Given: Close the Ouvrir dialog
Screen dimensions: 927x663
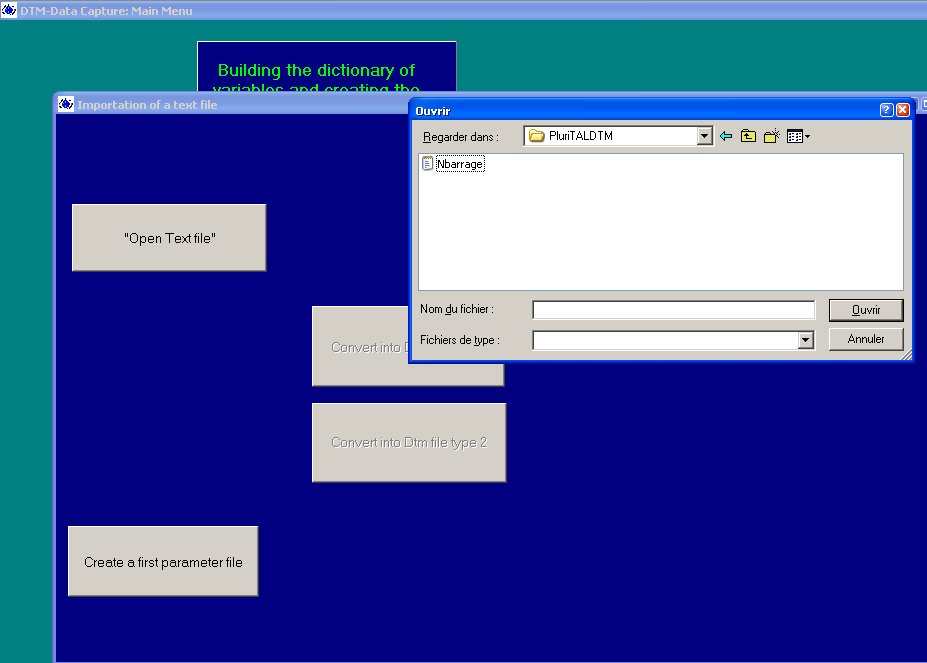Looking at the screenshot, I should [x=903, y=110].
